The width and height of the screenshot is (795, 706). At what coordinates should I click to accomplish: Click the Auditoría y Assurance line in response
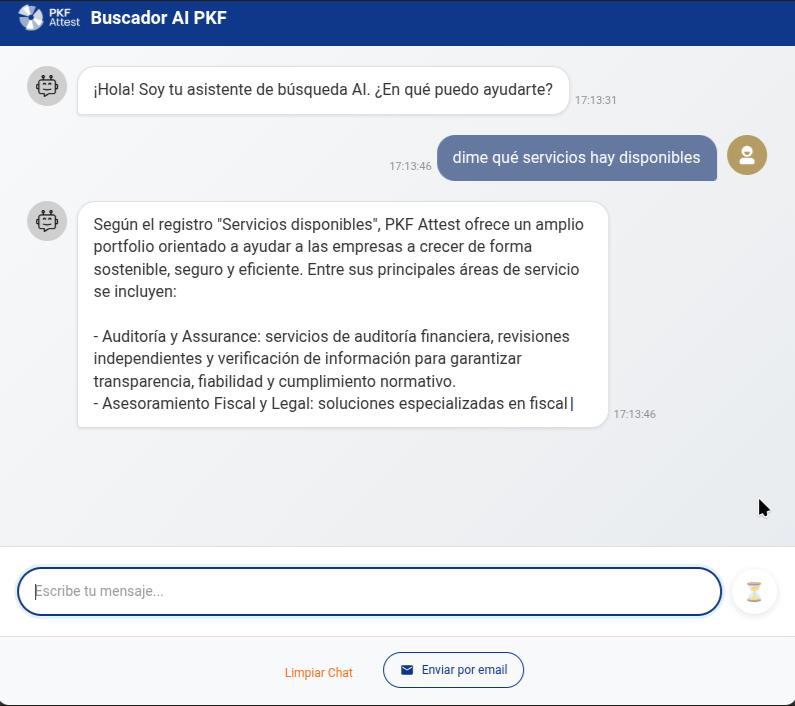[331, 336]
